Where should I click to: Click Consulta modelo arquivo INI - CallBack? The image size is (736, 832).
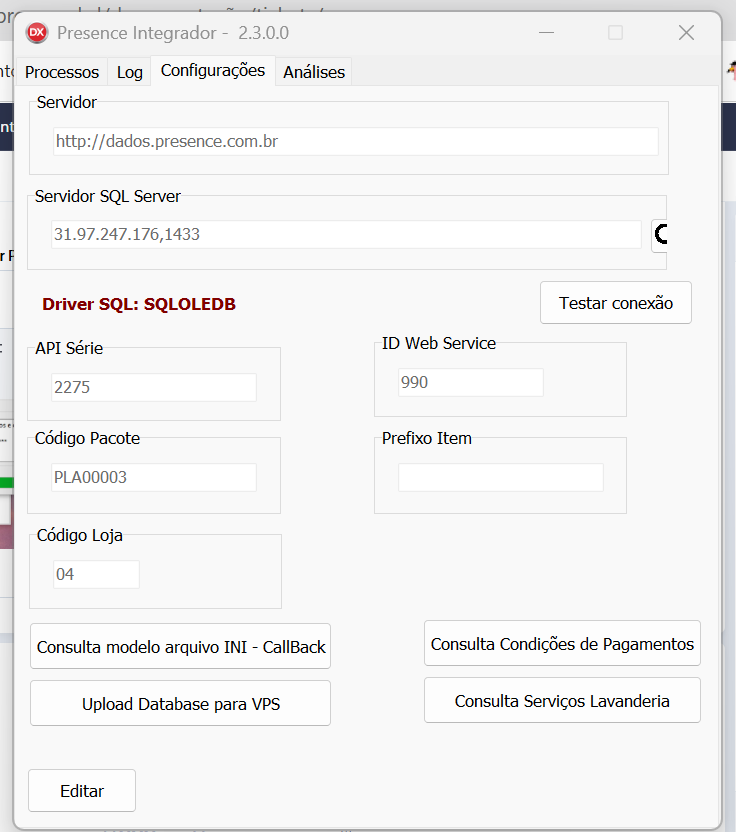tap(181, 647)
